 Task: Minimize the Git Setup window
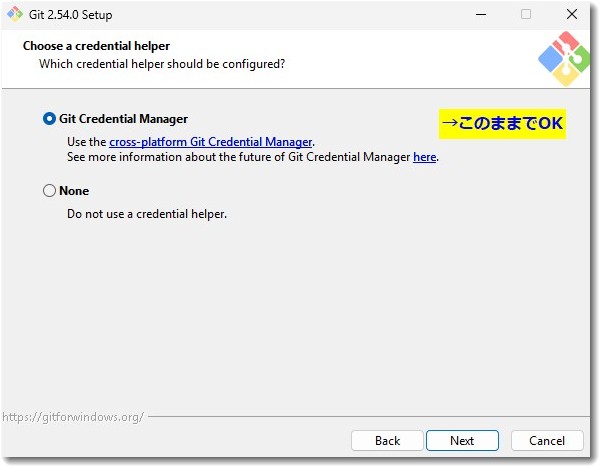coord(481,15)
